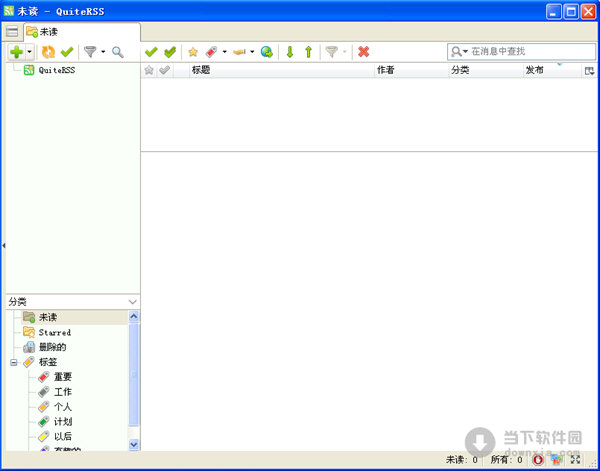
Task: Toggle images icon in the status bar
Action: 557,460
